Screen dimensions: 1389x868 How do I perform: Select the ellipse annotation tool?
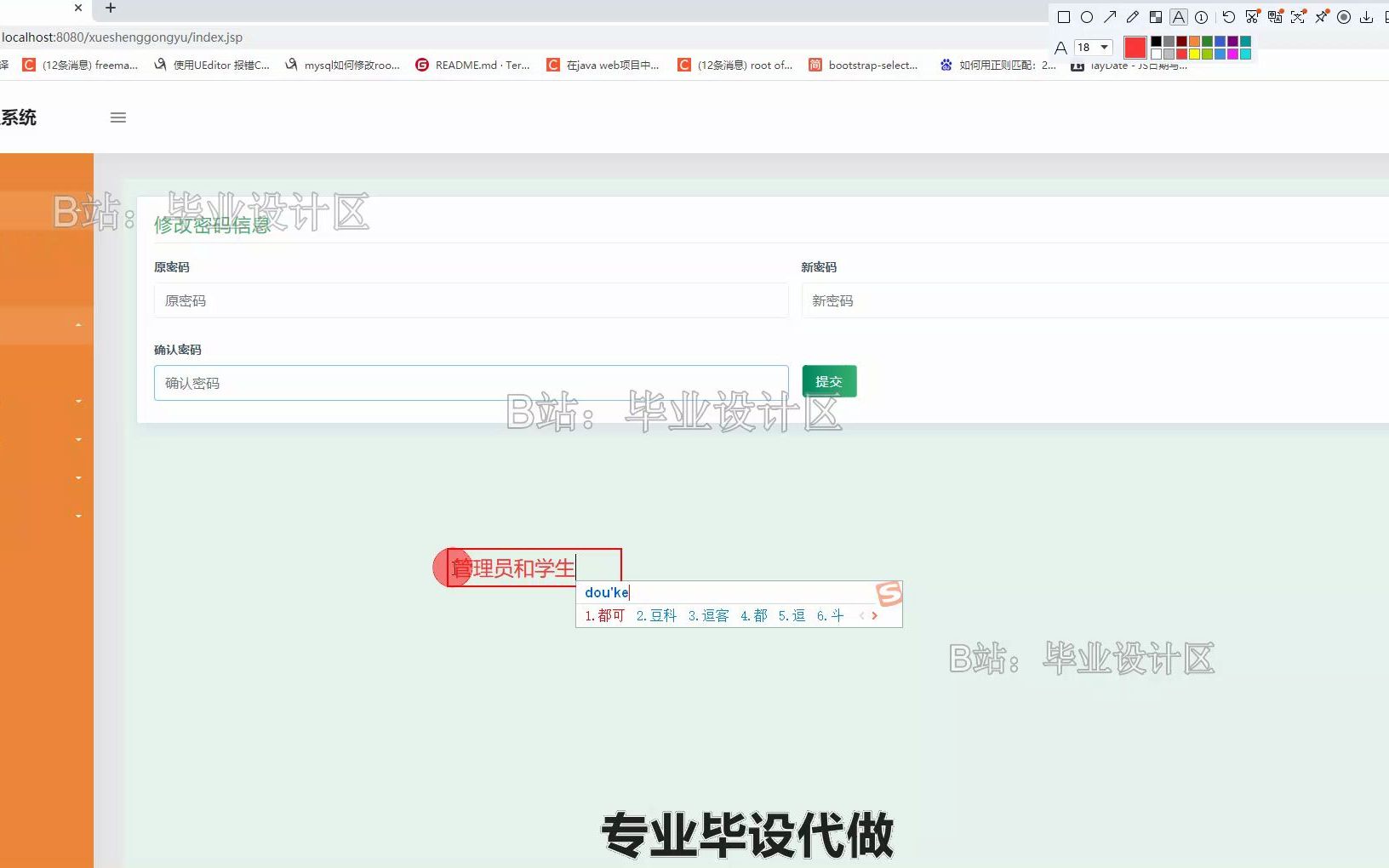1087,17
